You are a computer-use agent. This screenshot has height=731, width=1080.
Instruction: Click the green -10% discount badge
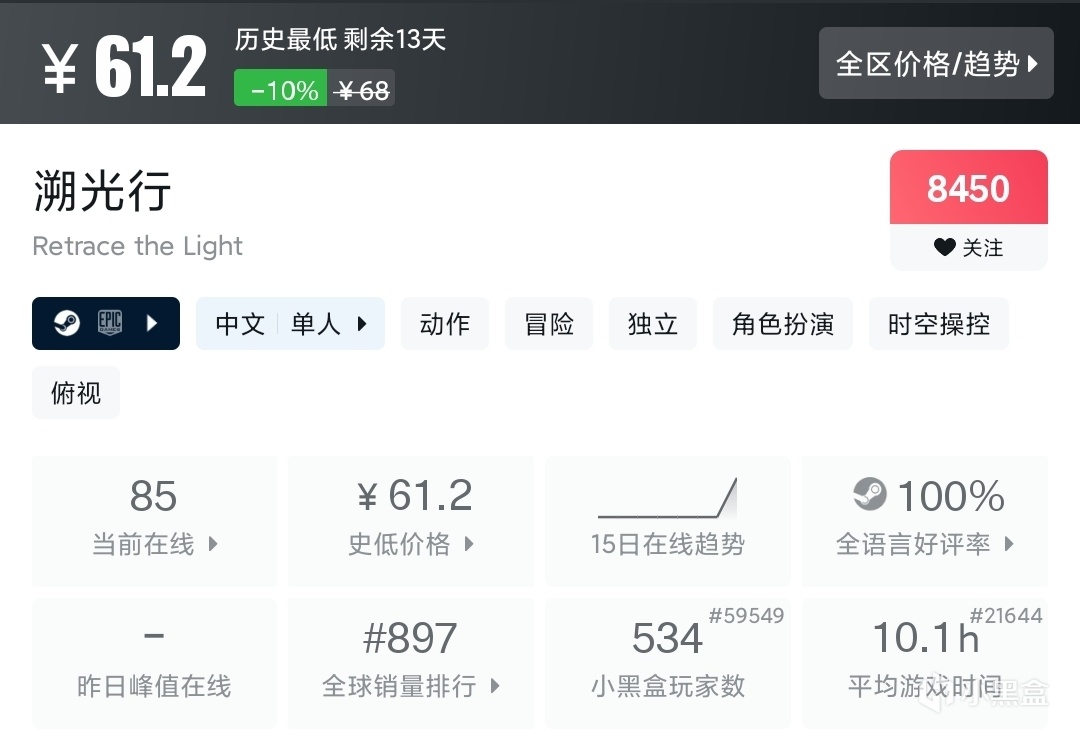click(x=280, y=90)
